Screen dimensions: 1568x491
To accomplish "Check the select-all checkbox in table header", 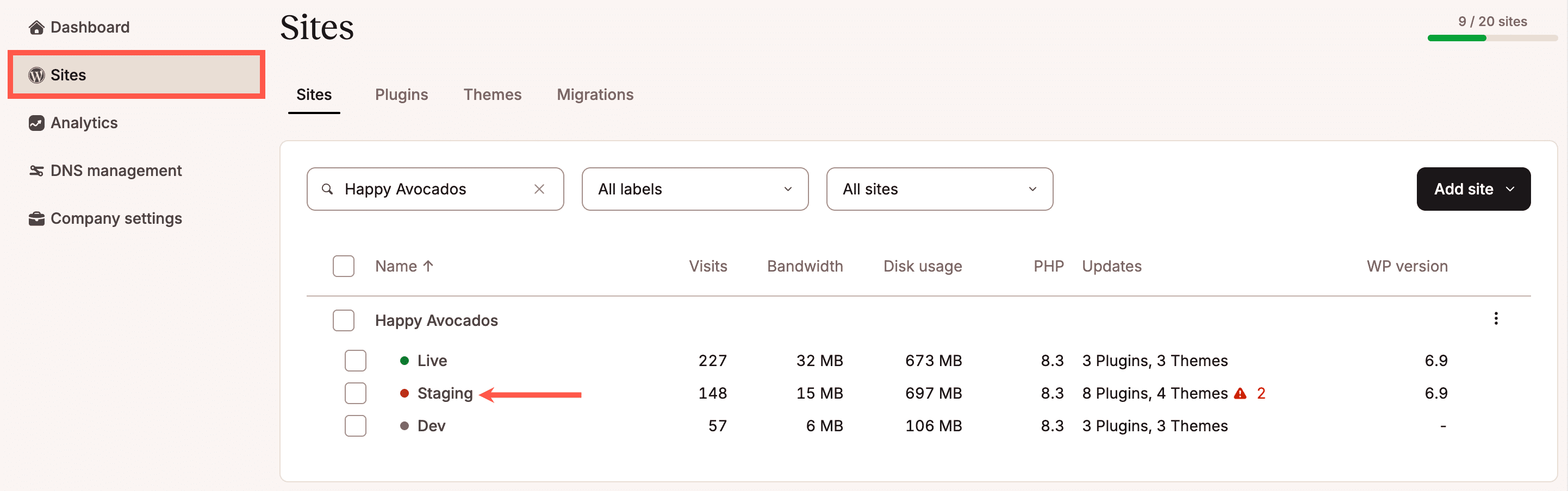I will click(x=343, y=266).
